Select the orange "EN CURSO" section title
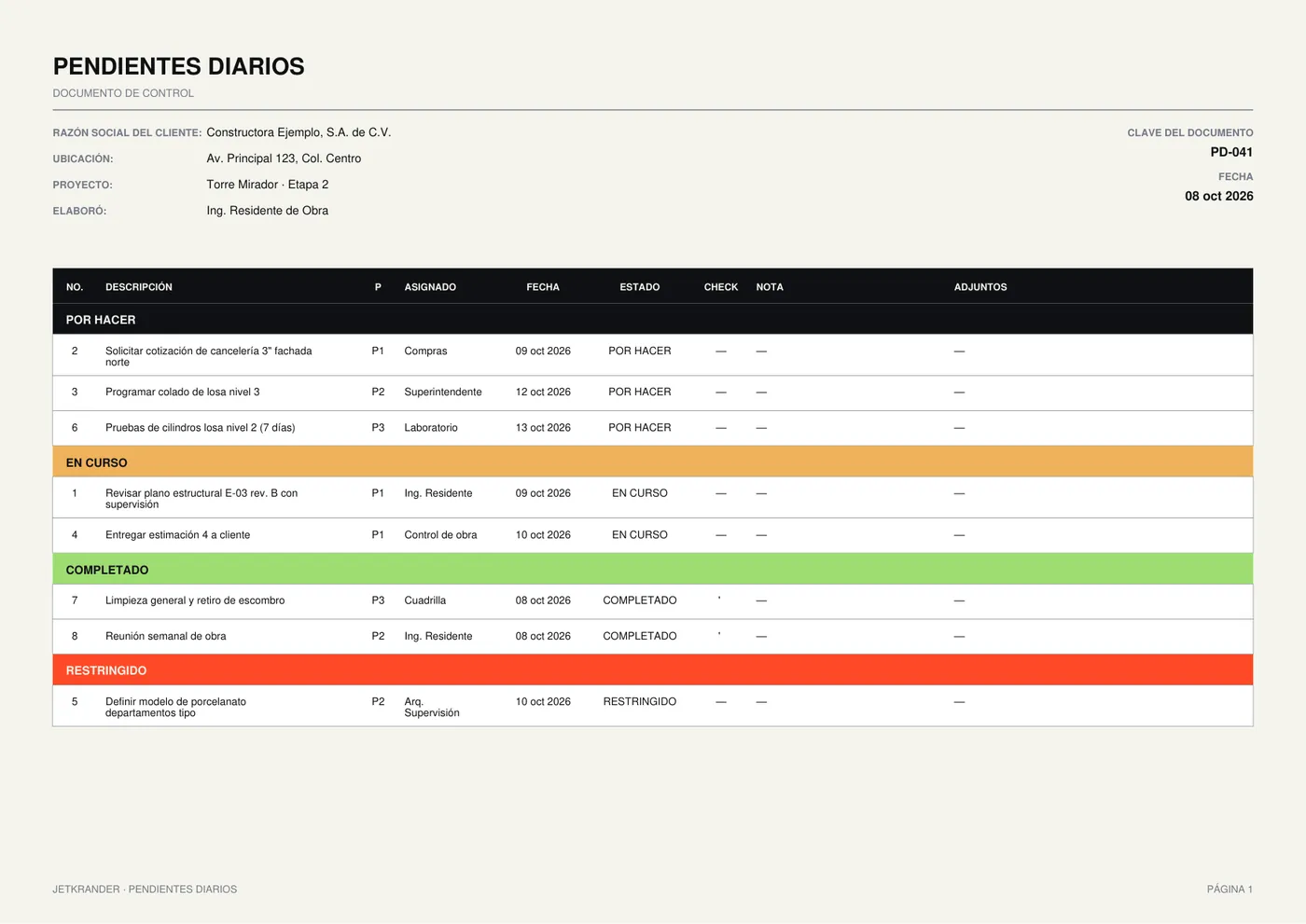 [96, 462]
